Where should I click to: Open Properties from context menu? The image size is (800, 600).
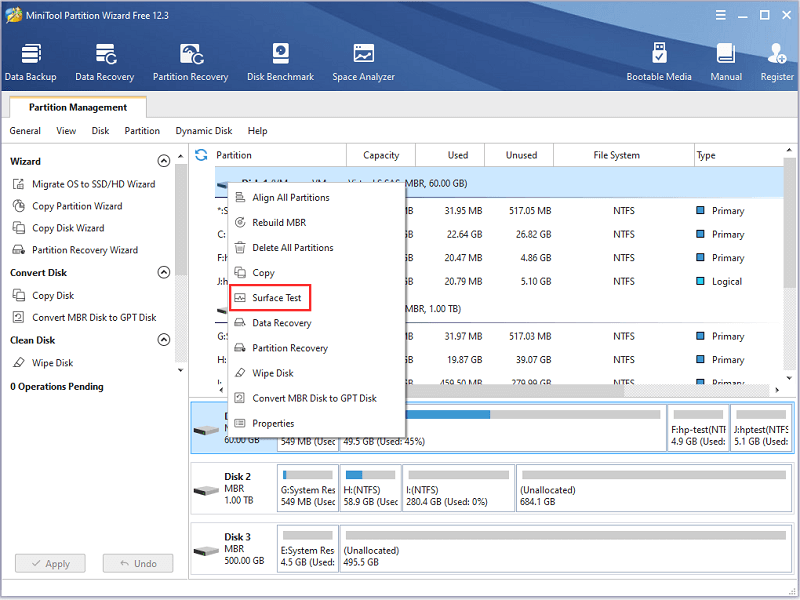(x=316, y=423)
